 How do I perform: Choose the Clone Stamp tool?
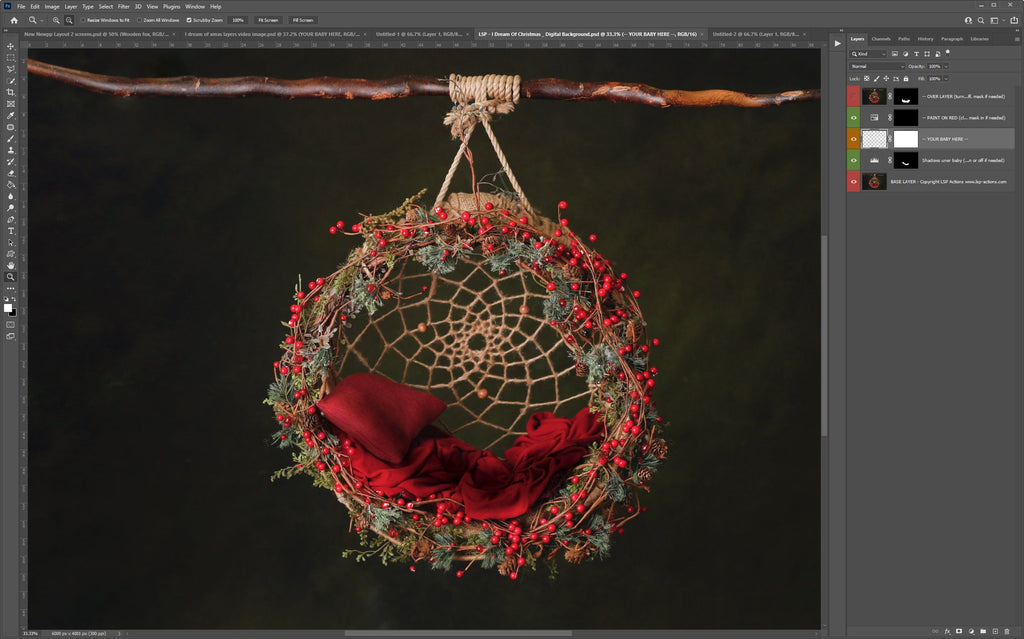[x=11, y=150]
